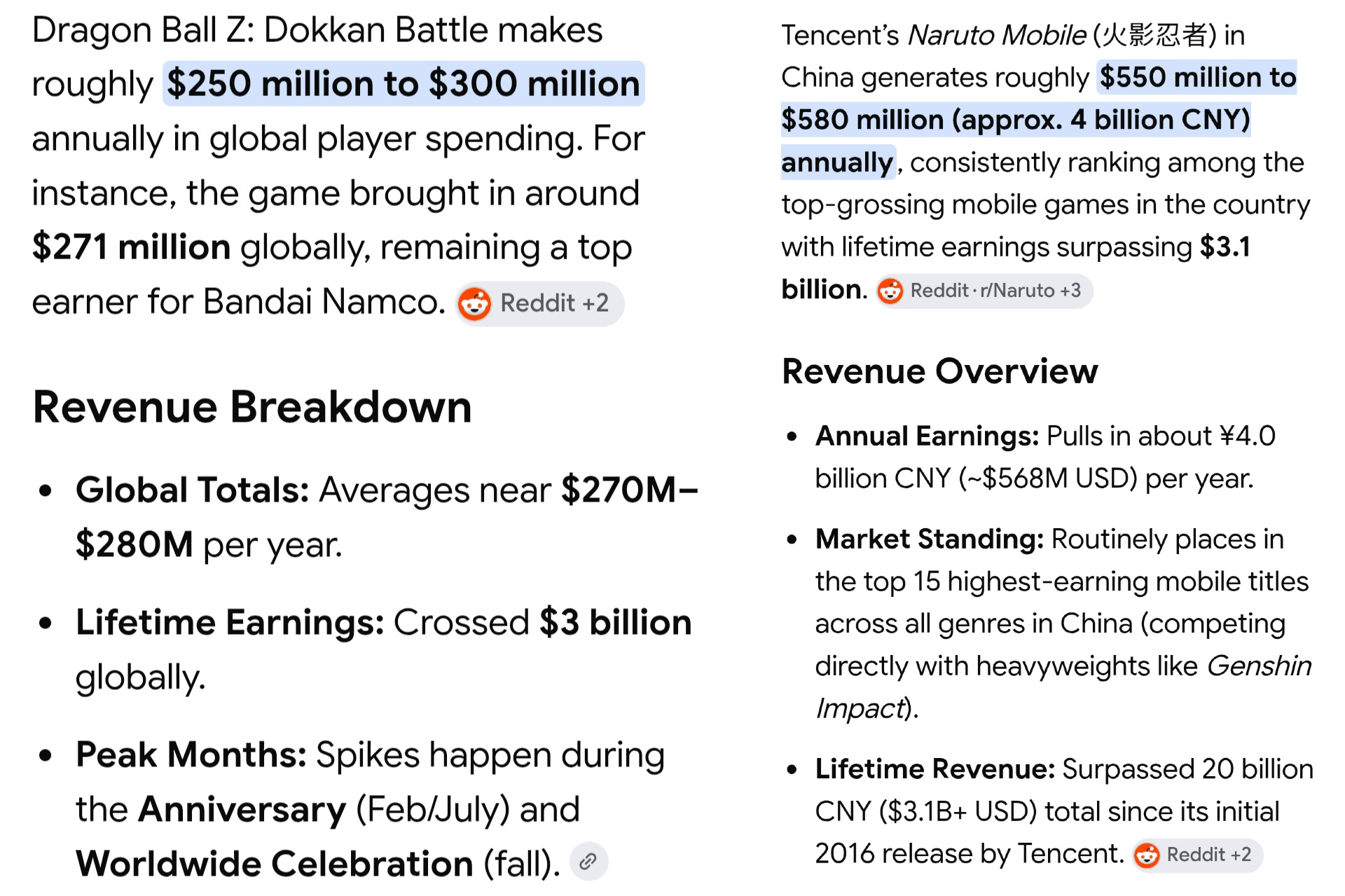Click the Reddit logo after '2016 release by Tencent'
The width and height of the screenshot is (1345, 896).
coord(1147,855)
